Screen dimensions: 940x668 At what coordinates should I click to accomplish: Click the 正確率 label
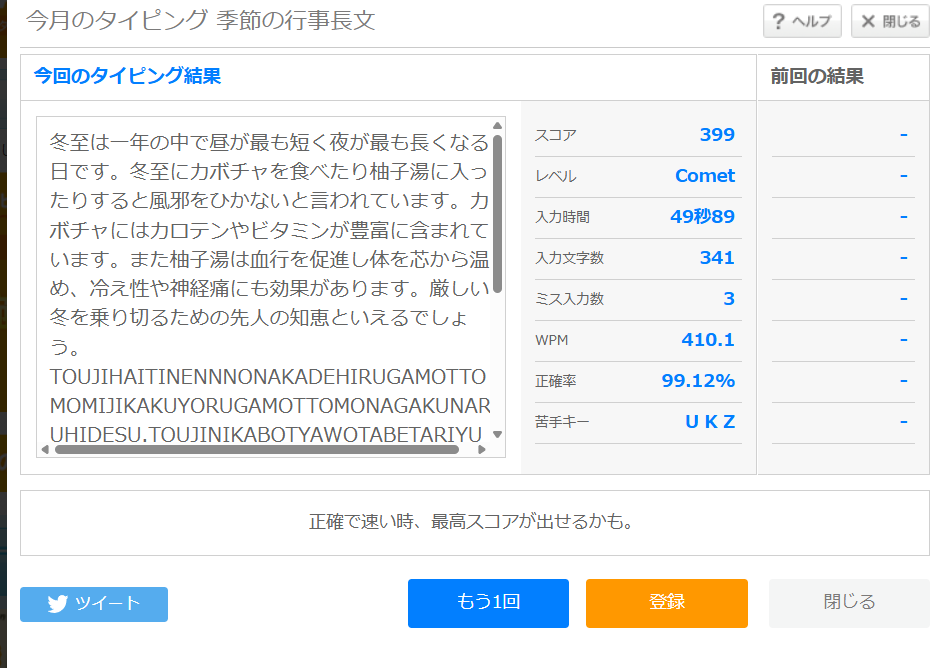pyautogui.click(x=556, y=381)
